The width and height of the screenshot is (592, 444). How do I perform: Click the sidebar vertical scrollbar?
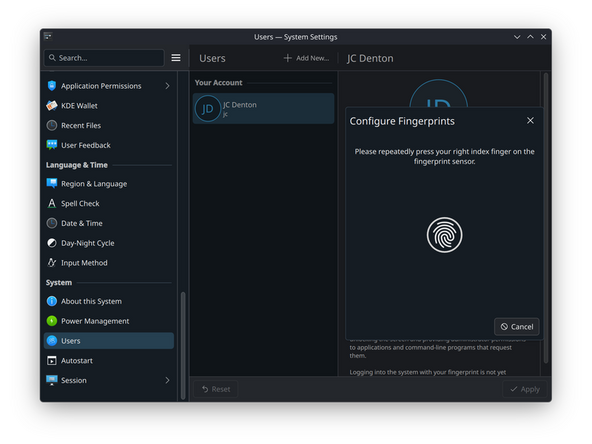183,345
